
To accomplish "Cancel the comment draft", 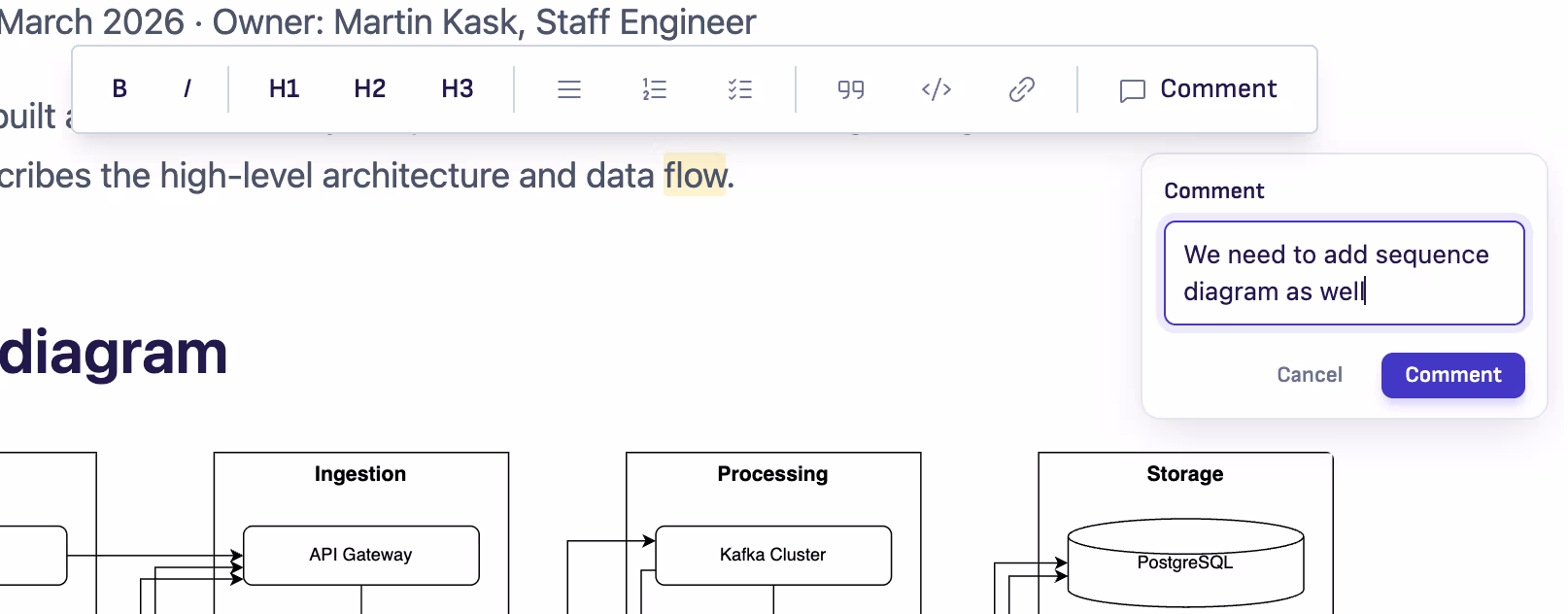I will [1310, 375].
